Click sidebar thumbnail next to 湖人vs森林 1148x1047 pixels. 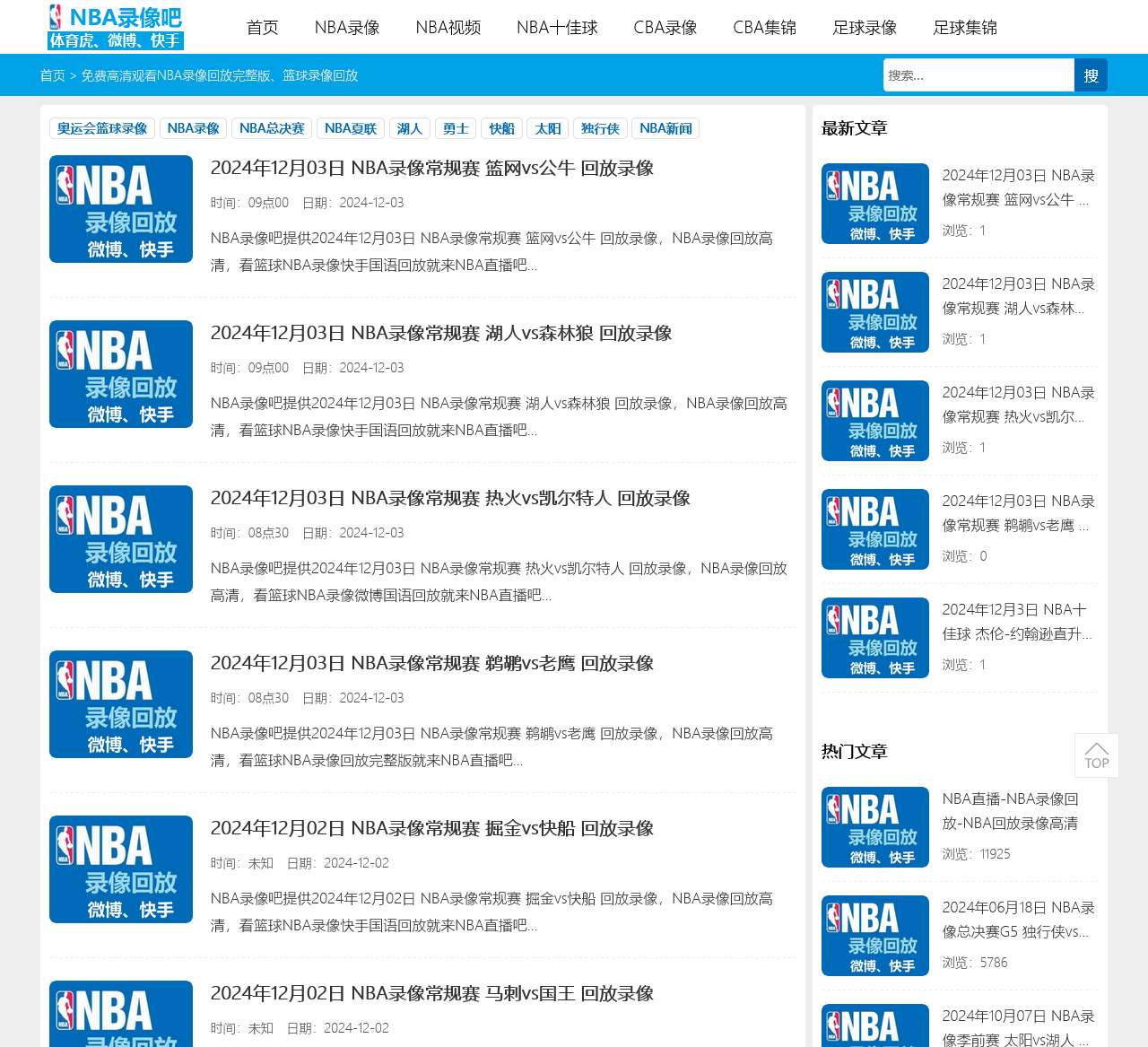click(875, 312)
